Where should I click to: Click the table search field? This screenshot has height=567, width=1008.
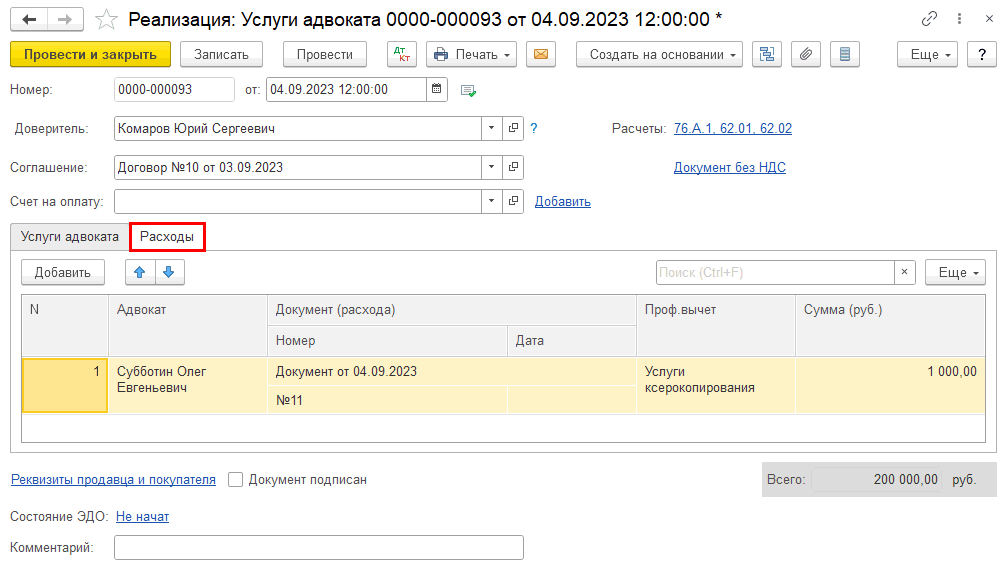774,272
